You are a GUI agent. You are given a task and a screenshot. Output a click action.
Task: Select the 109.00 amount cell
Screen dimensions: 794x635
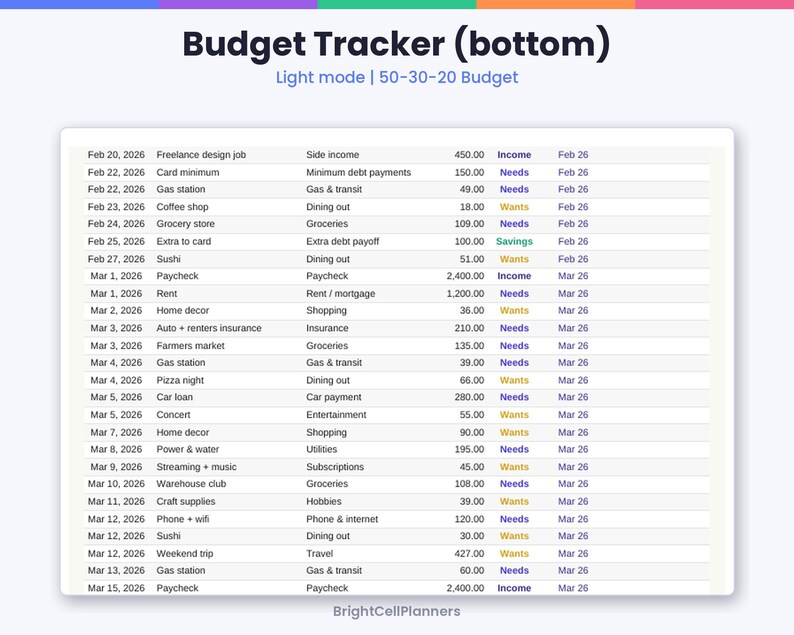click(469, 224)
